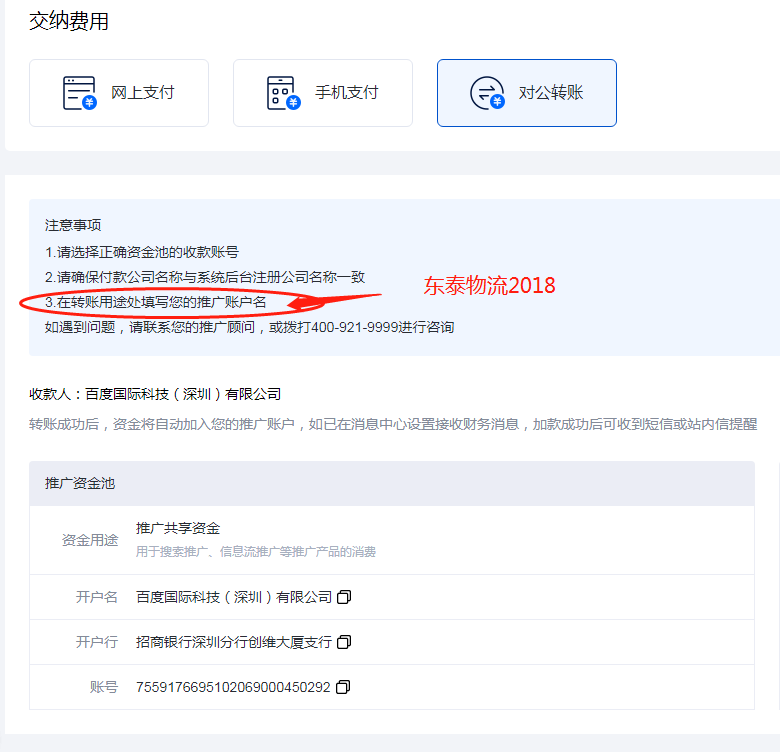
Task: Click the red 东泰物流2018 annotation text
Action: [489, 285]
